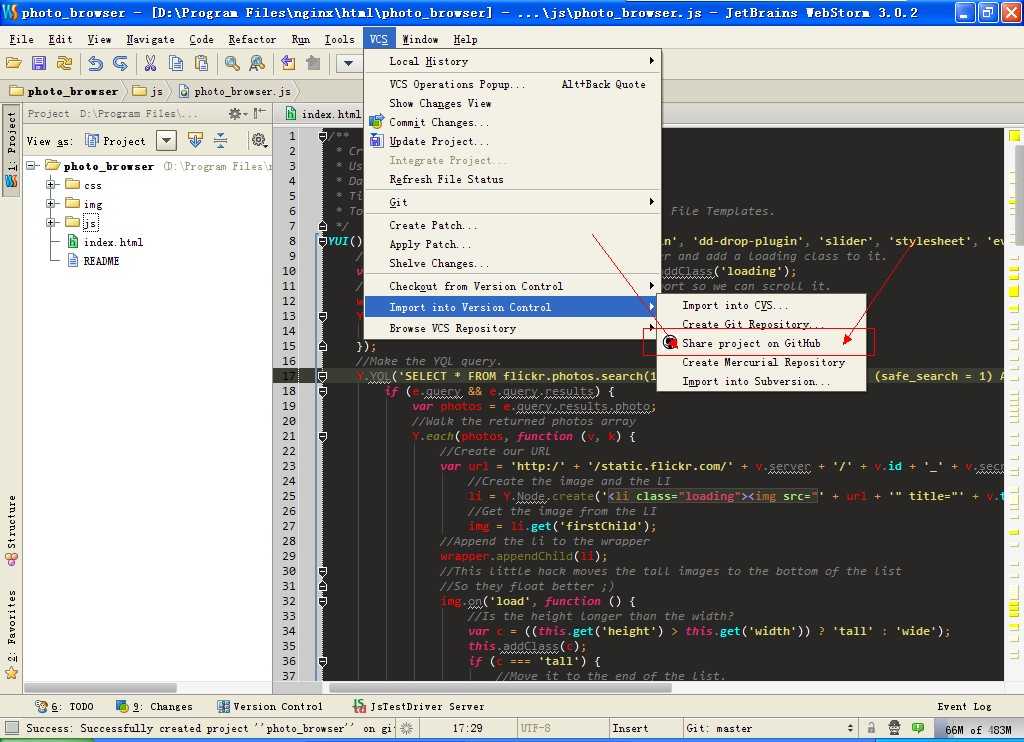The image size is (1024, 742).
Task: Collapse the photo_browser root node
Action: tap(31, 166)
